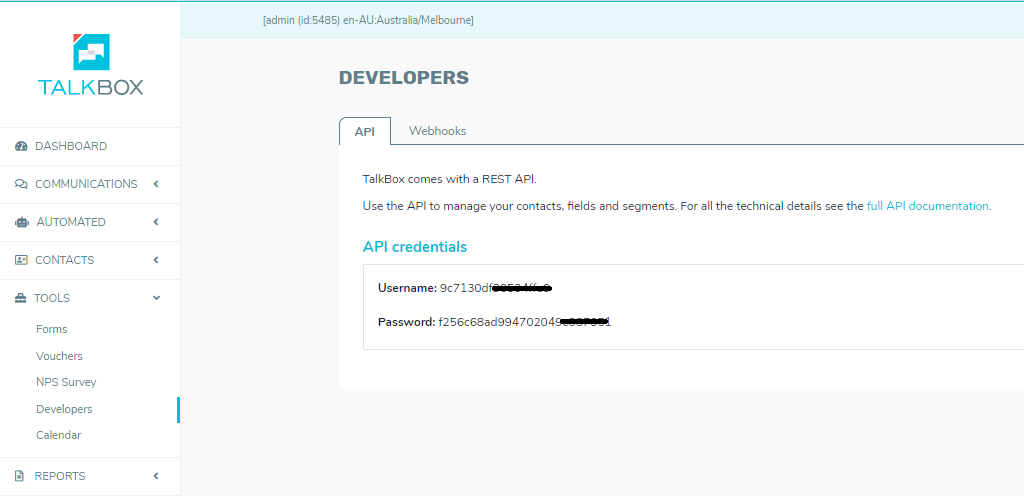Click the Password label
1024x496 pixels.
click(x=406, y=322)
